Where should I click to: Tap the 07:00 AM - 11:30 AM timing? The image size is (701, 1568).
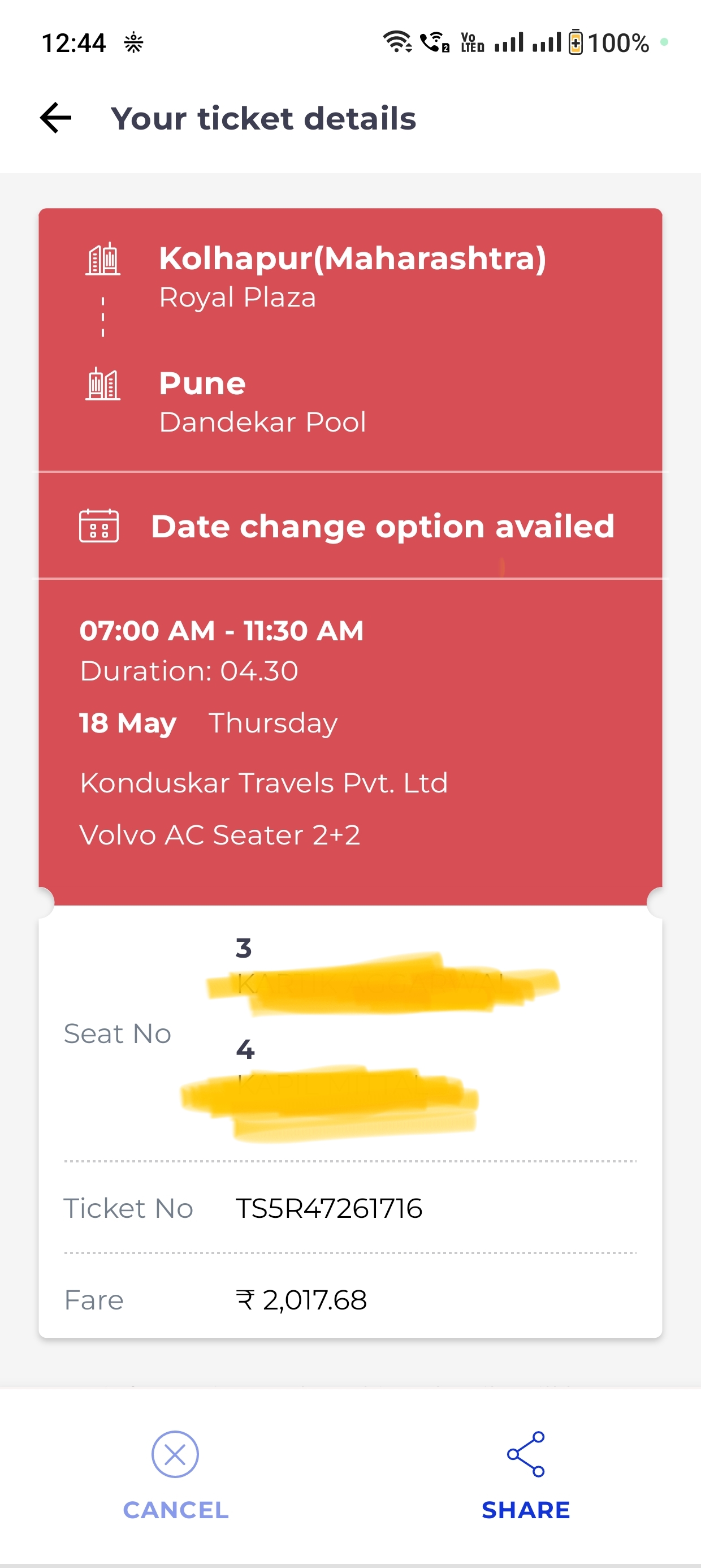pos(222,631)
